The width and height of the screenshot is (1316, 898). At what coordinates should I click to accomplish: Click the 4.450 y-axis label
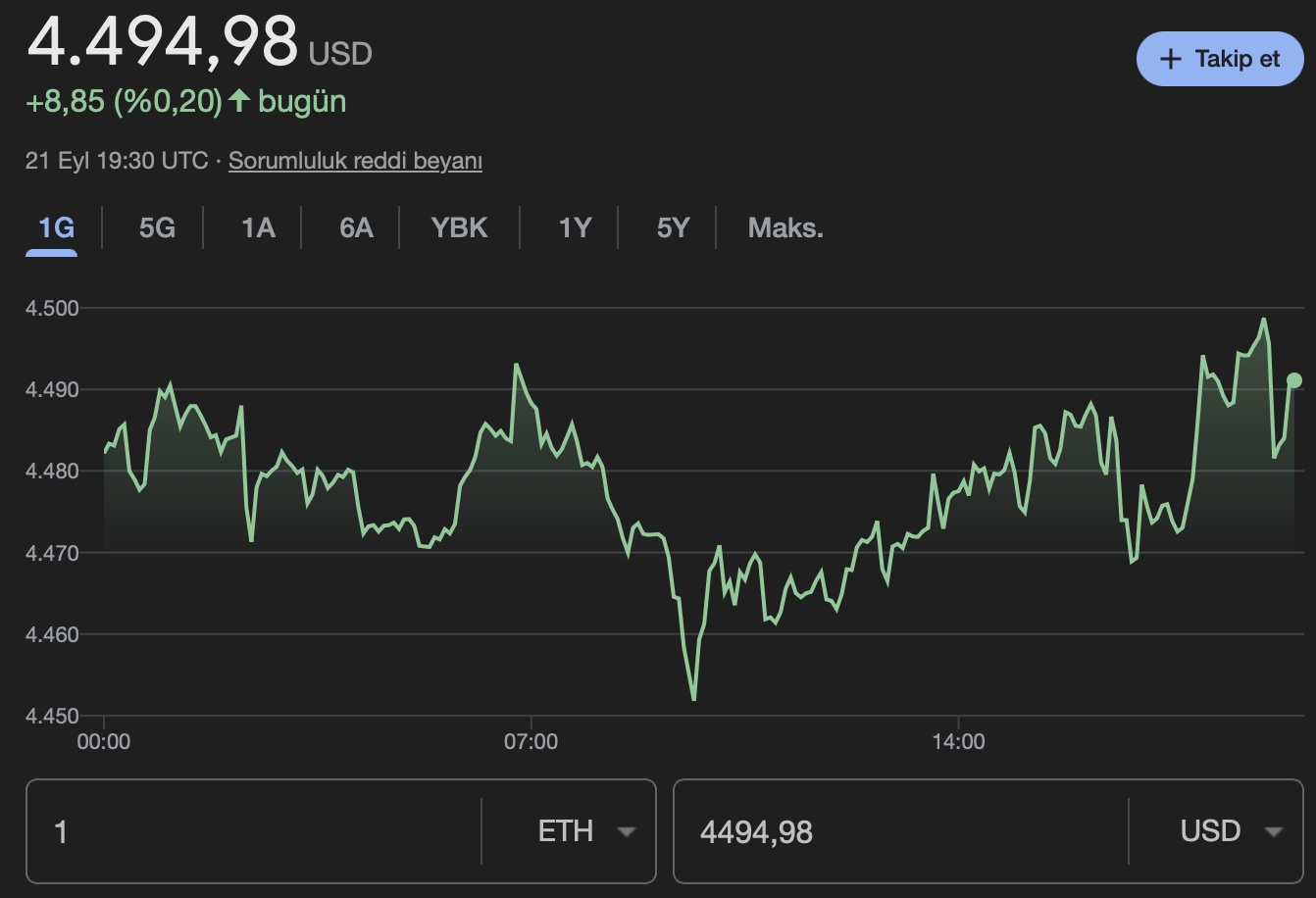point(52,716)
